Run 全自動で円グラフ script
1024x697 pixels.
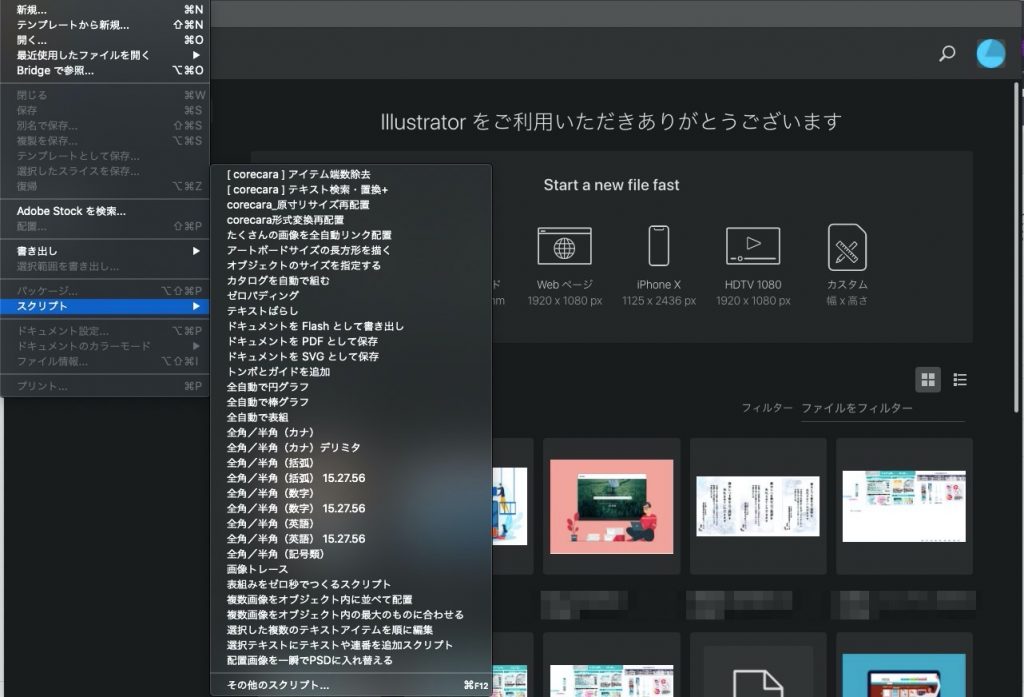[x=351, y=387]
